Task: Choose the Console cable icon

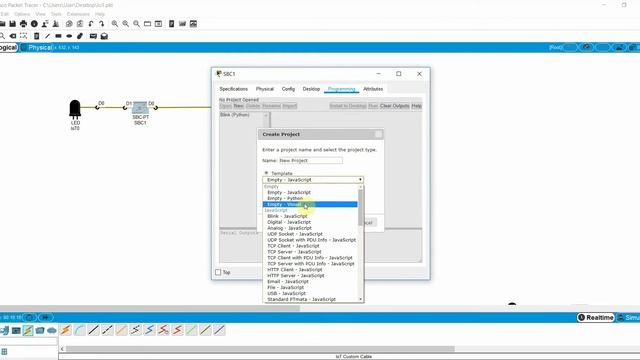Action: click(x=80, y=330)
